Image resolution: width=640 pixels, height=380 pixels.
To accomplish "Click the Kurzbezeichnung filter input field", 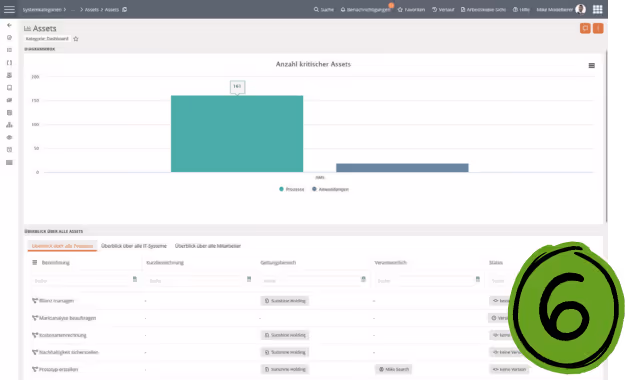I will (195, 281).
